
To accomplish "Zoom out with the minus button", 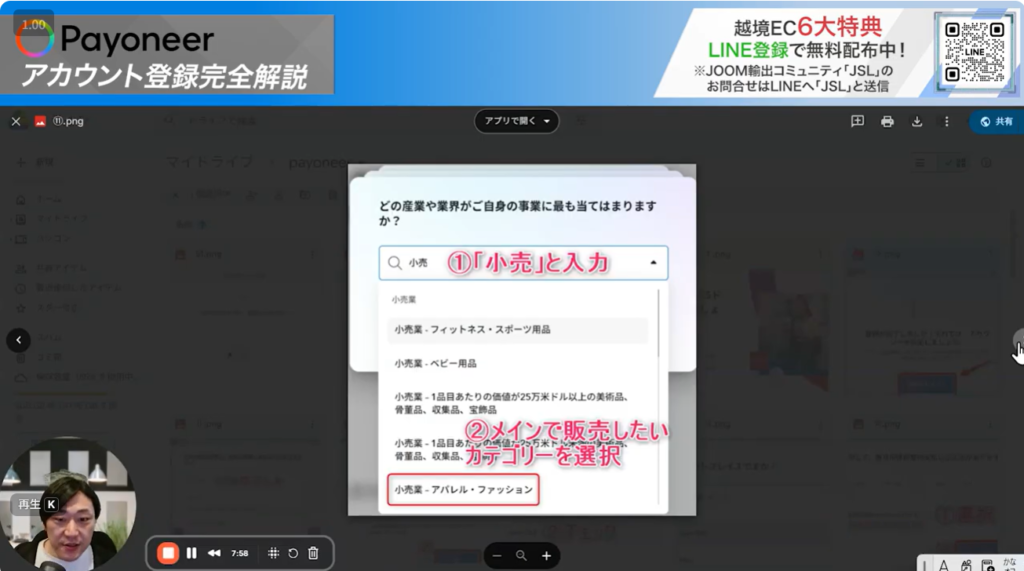I will coord(497,555).
